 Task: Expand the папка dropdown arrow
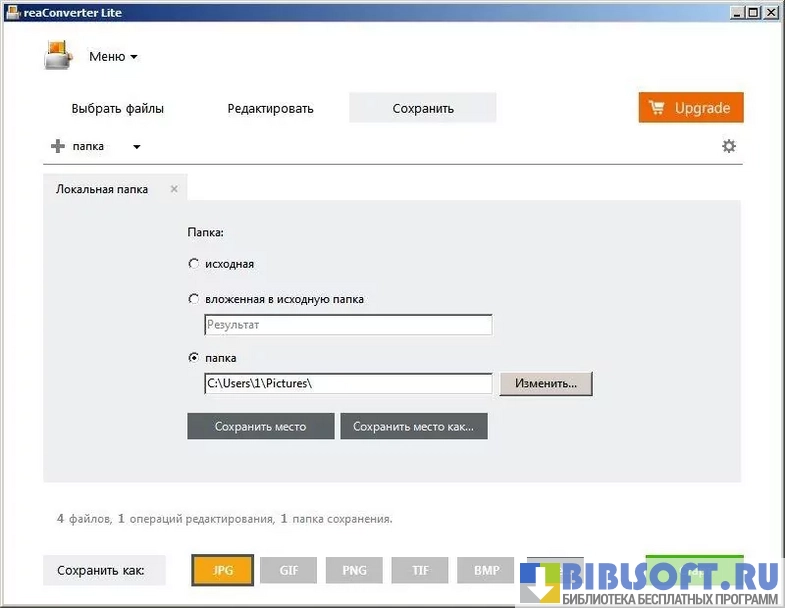tap(136, 147)
